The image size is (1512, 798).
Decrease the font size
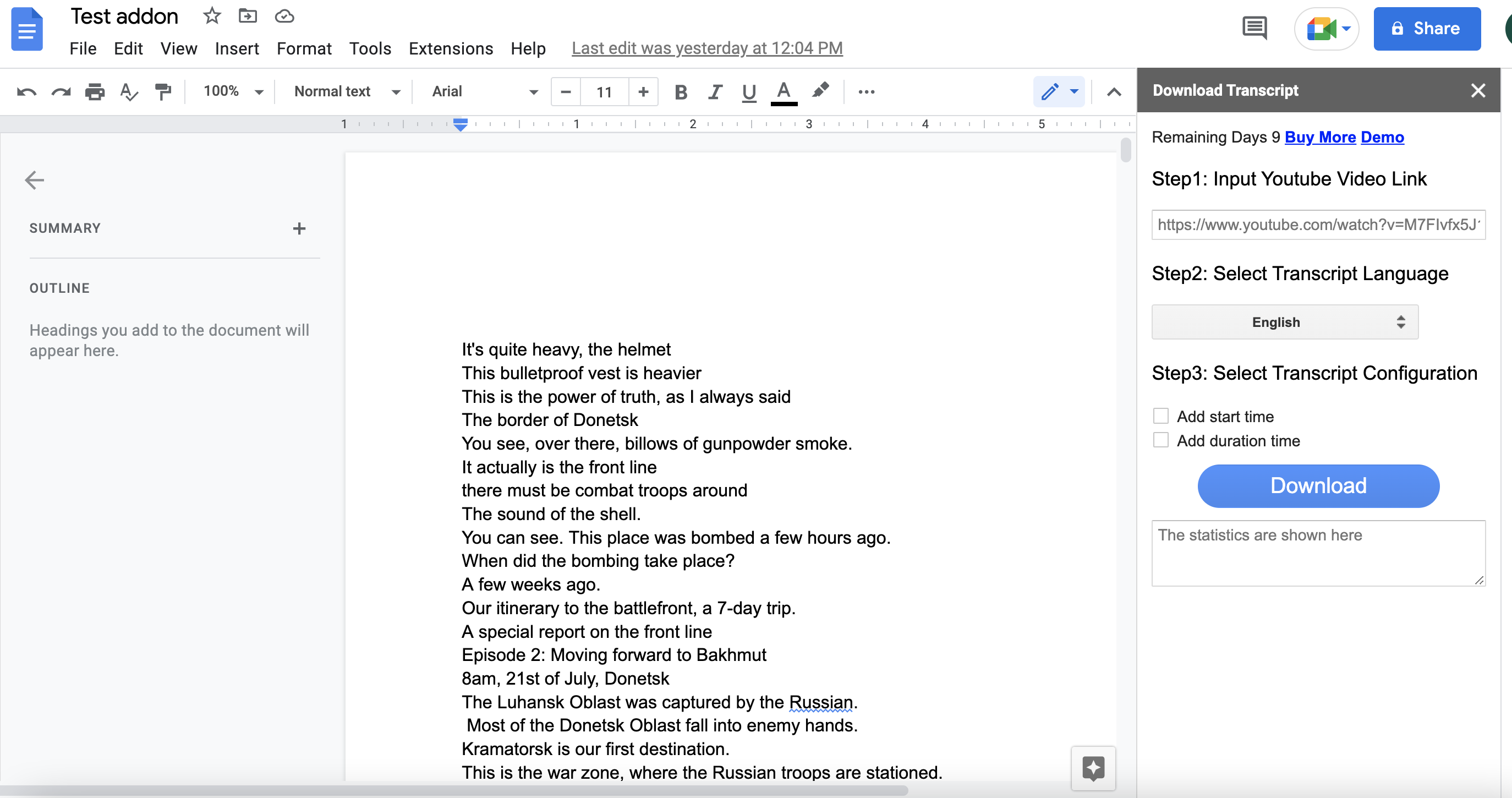coord(566,91)
